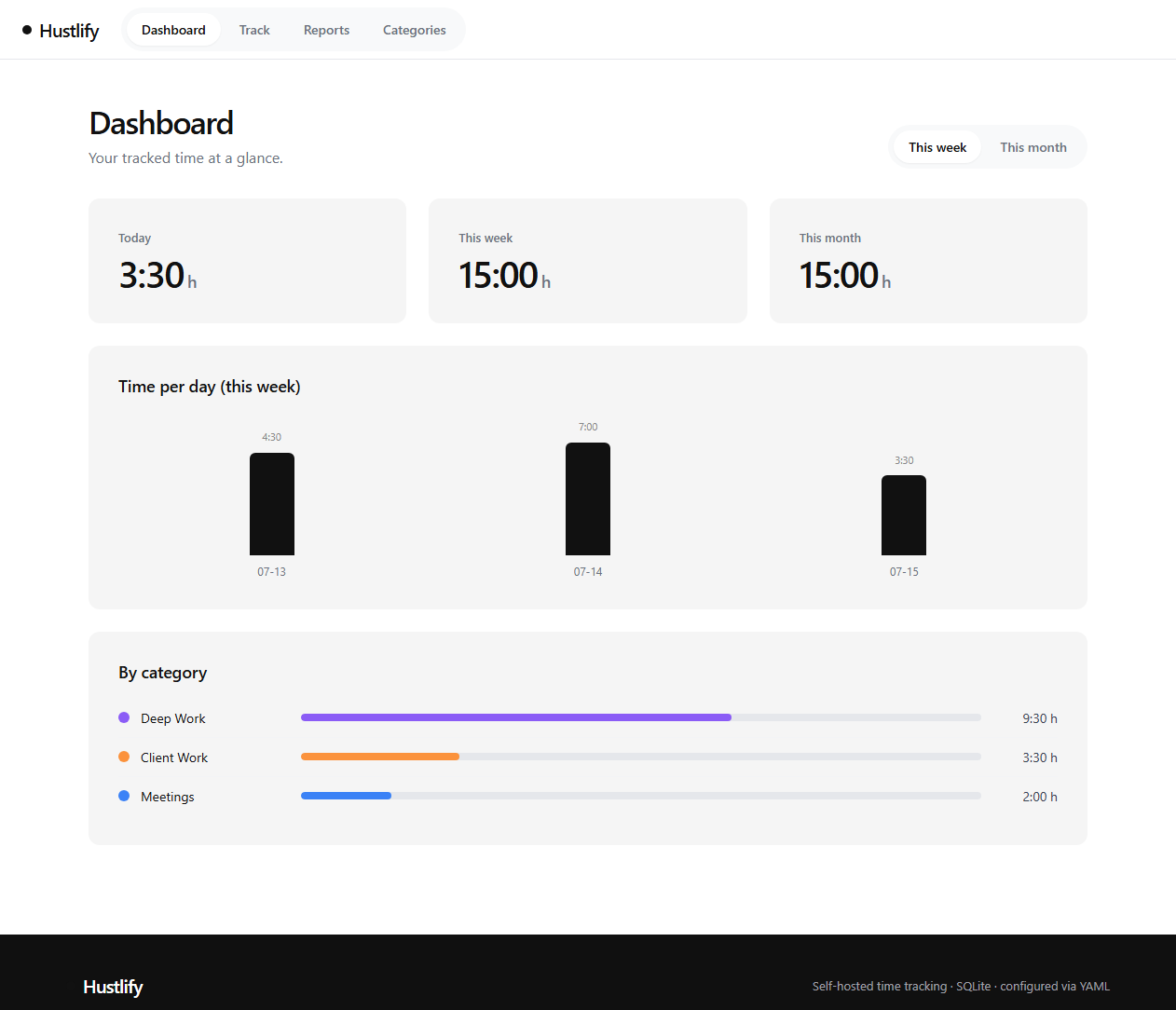Click the 4:30 value above bar
This screenshot has height=1010, width=1176.
272,437
